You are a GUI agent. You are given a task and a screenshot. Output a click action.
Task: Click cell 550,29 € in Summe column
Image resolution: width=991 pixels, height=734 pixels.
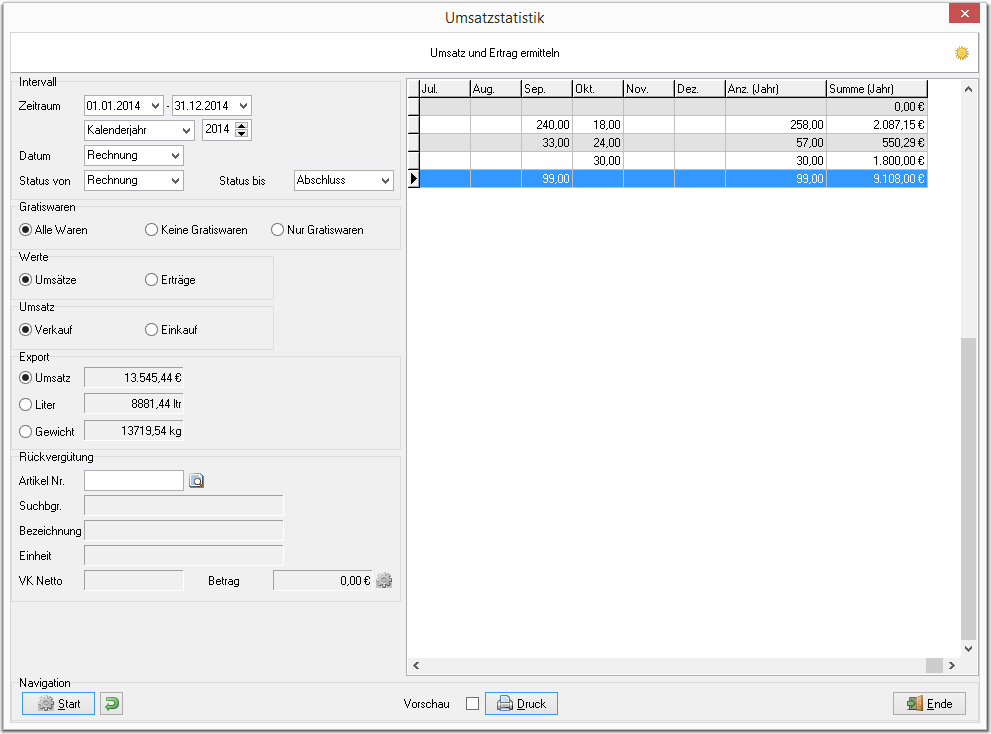[x=877, y=143]
